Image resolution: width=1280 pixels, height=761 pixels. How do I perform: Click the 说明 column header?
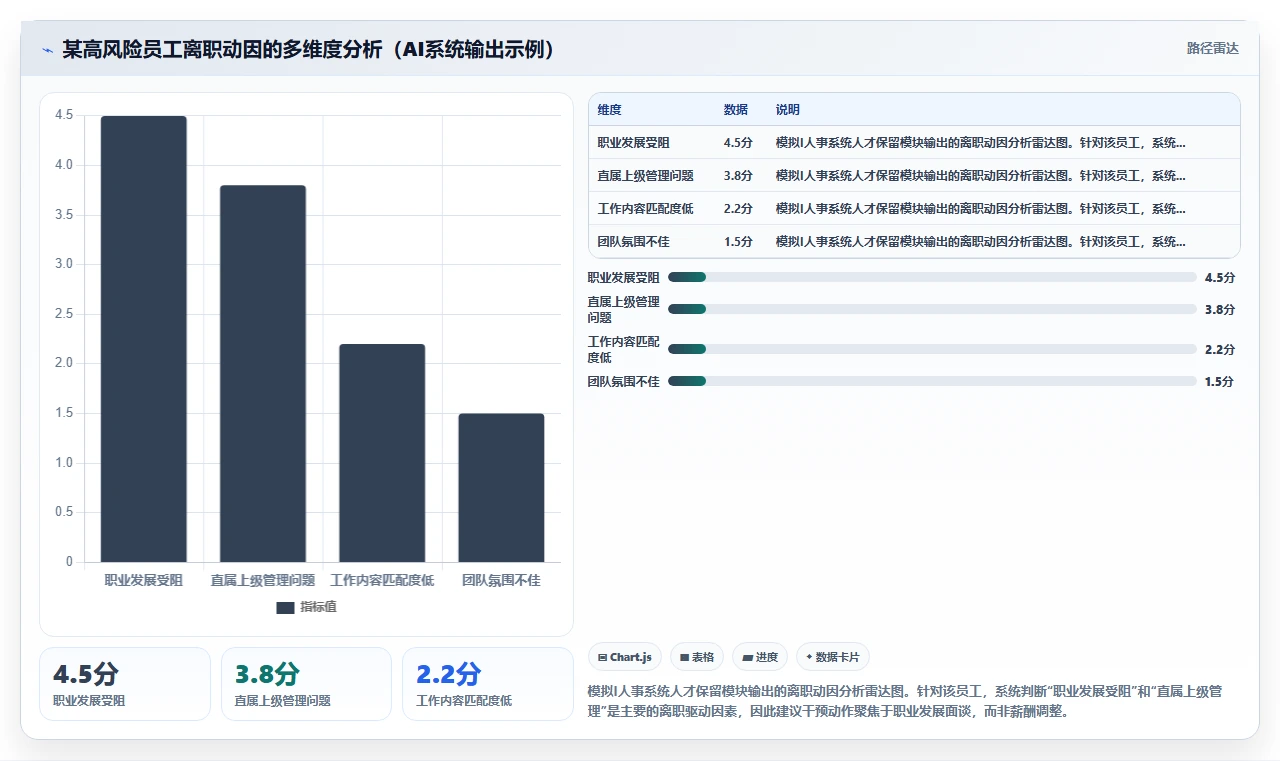(788, 110)
